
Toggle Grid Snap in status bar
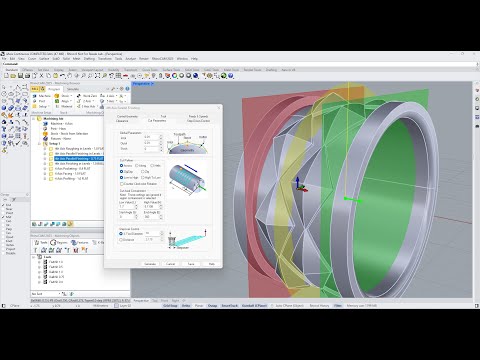point(170,306)
